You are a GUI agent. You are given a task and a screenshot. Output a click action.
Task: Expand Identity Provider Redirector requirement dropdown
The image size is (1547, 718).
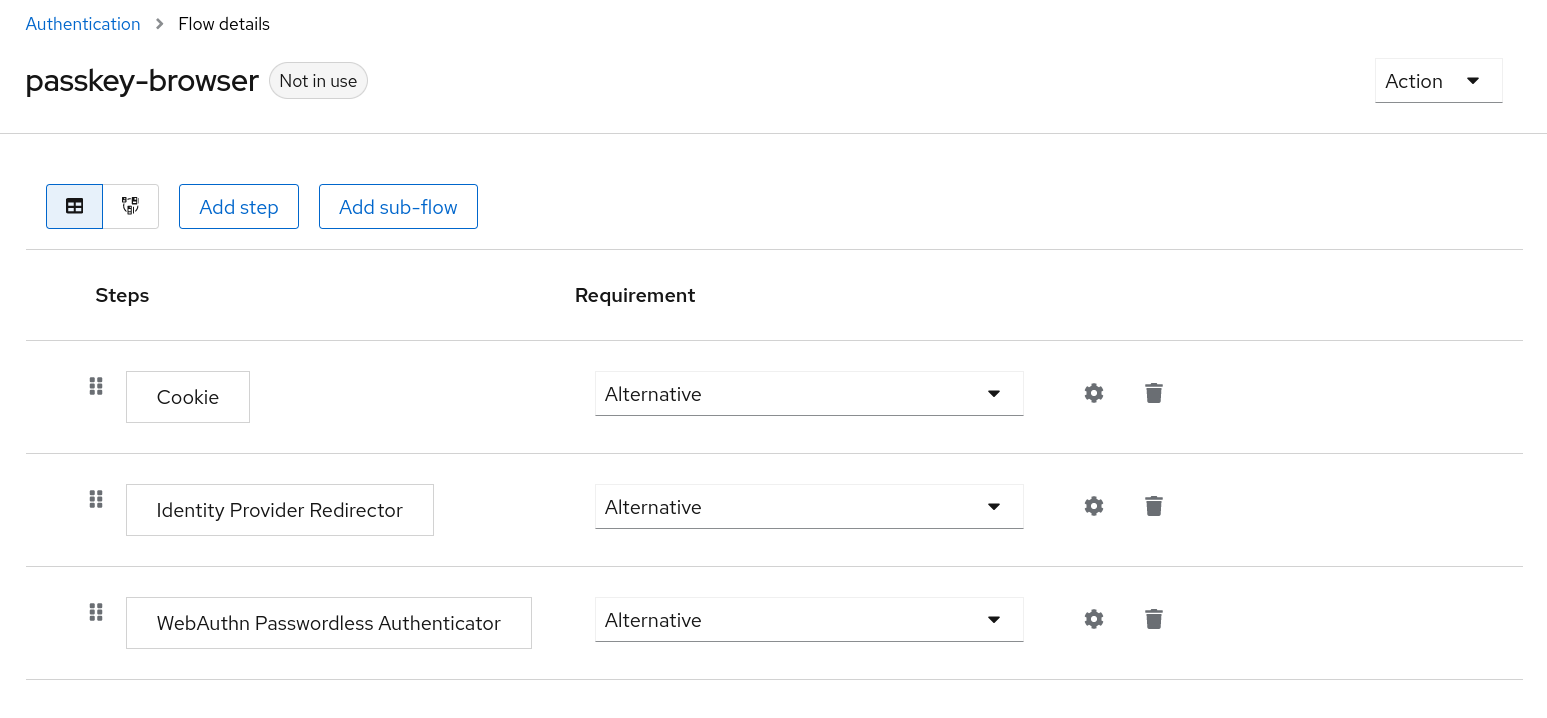point(808,507)
